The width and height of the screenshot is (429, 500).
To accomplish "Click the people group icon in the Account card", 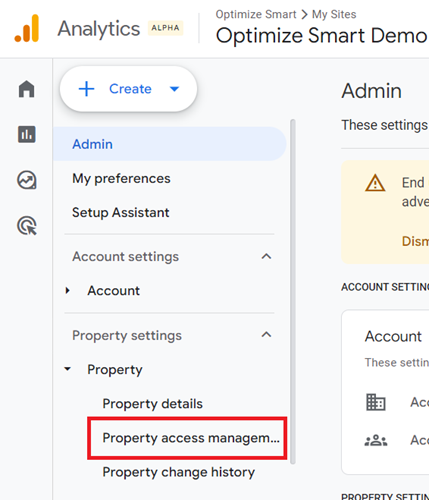I will [376, 440].
